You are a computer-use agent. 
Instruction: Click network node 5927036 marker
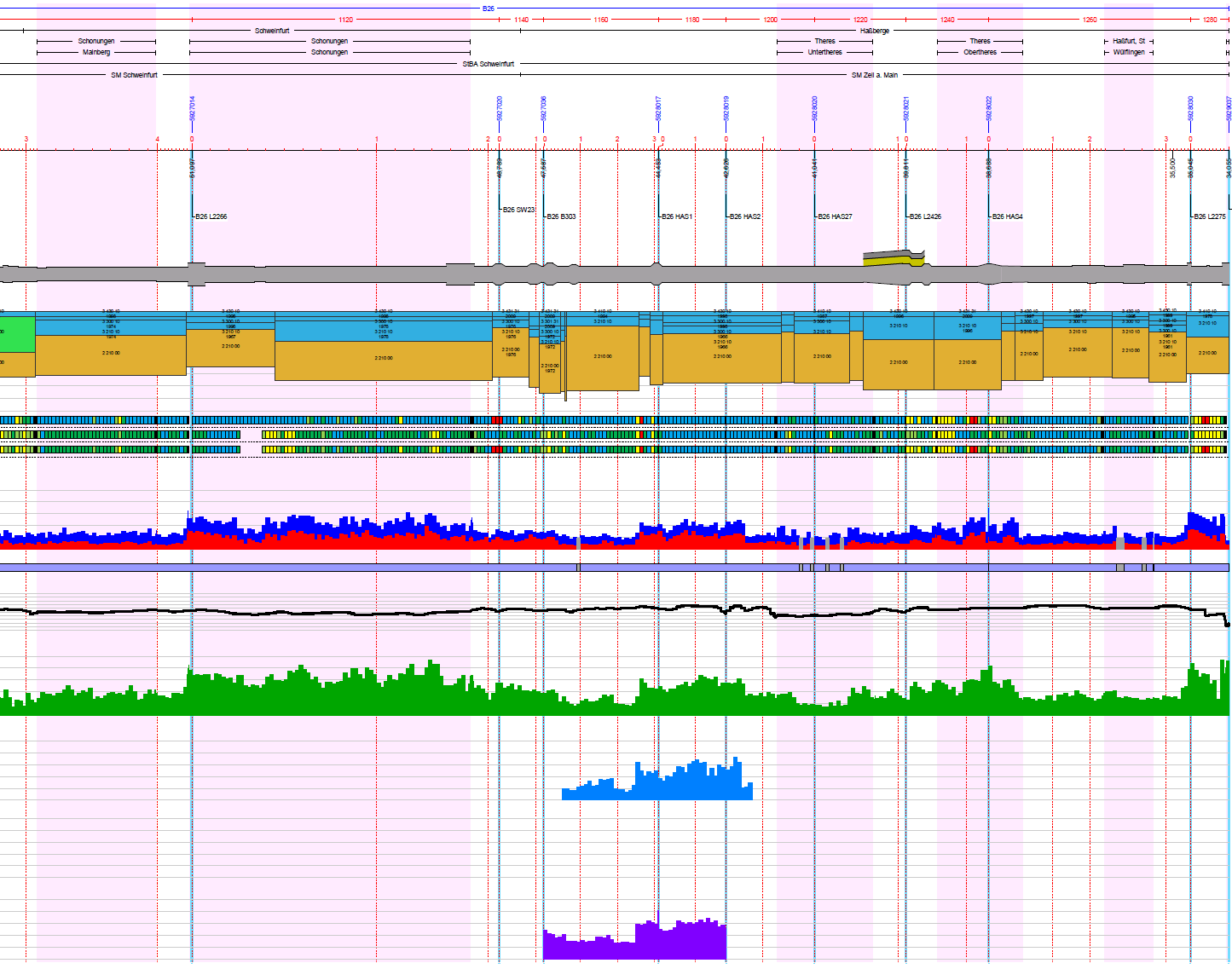[x=544, y=109]
